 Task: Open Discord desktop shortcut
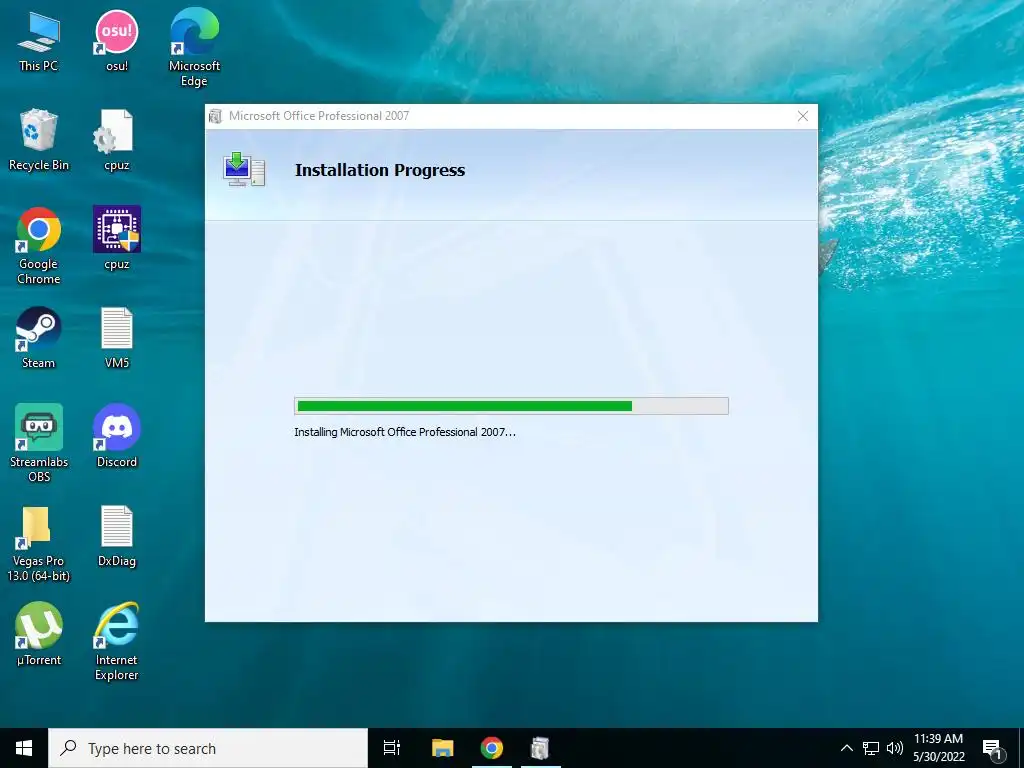point(117,436)
